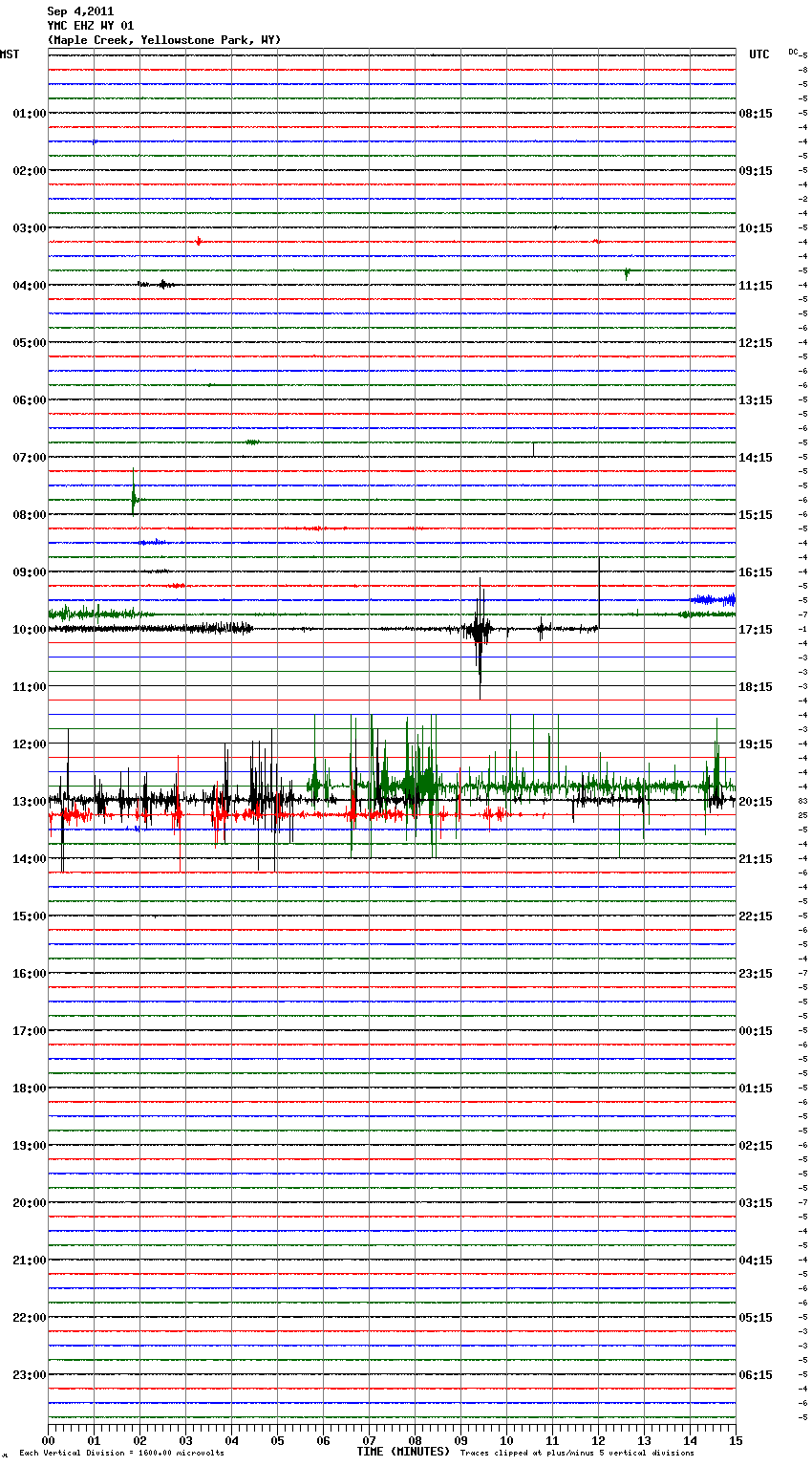Click the 14:15 UTC time label
The width and height of the screenshot is (812, 1466).
click(x=756, y=458)
